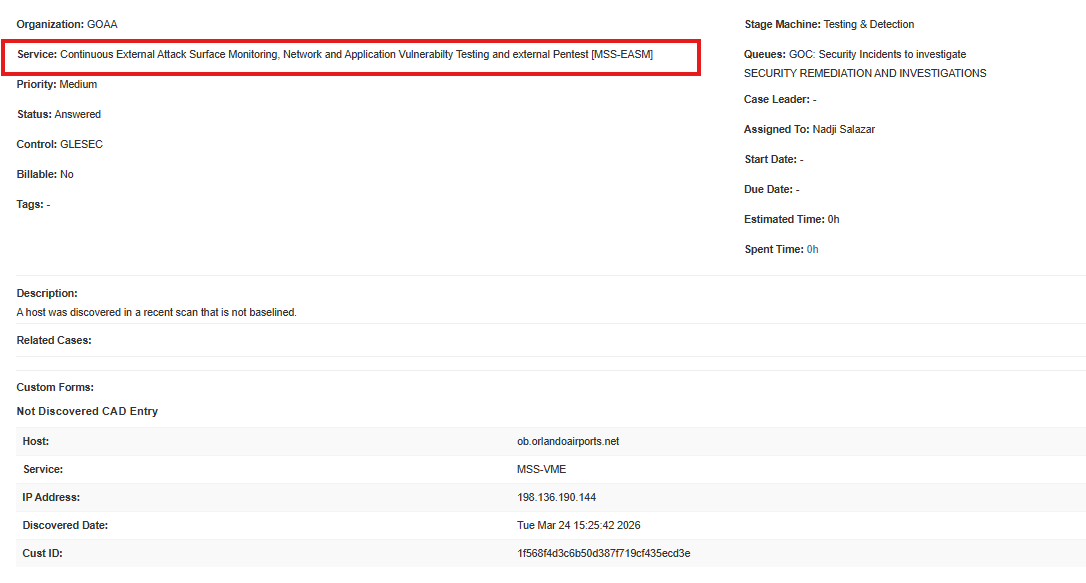Click the Cust ID hash value
1086x583 pixels.
click(x=603, y=553)
